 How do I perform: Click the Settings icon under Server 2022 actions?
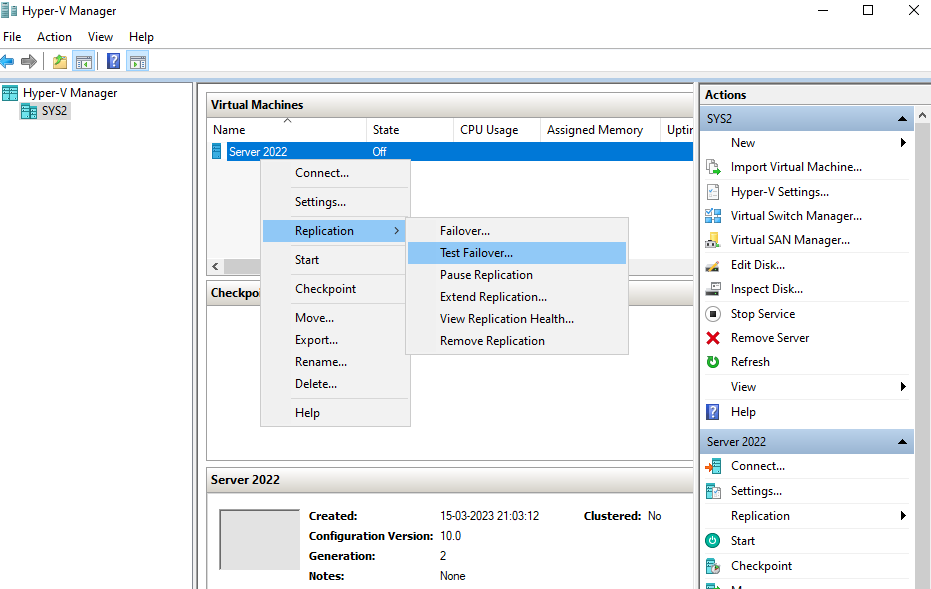point(713,491)
